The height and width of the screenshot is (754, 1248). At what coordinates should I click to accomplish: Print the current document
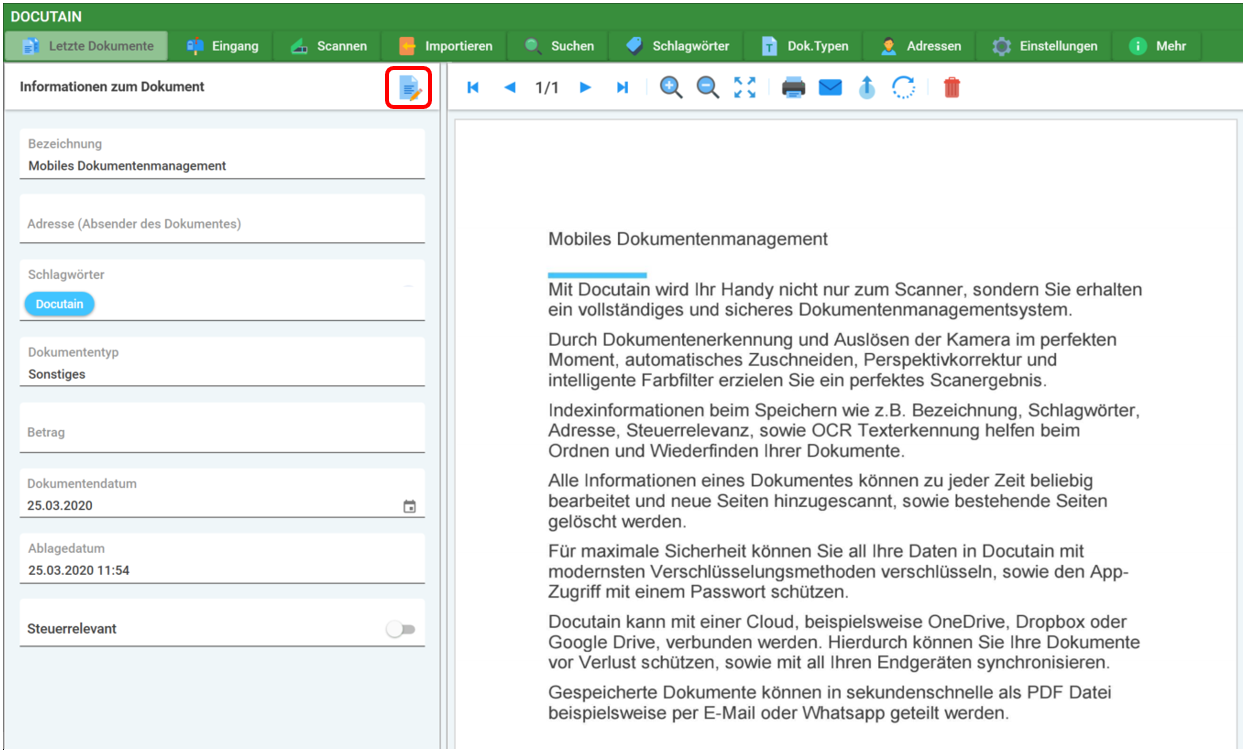tap(794, 88)
